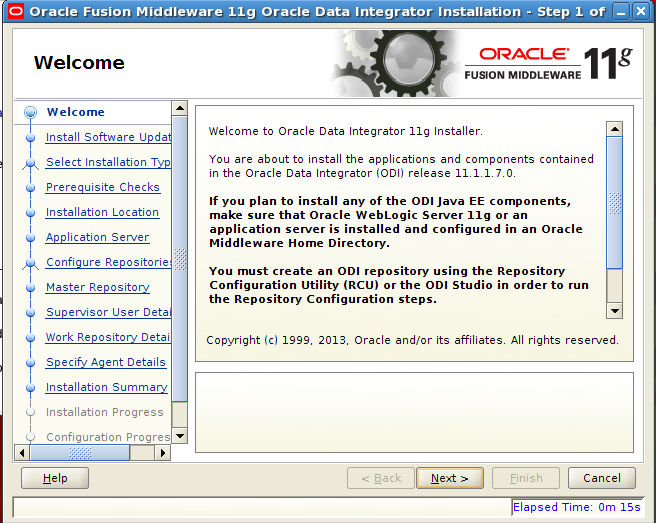Click left arrow of steps horizontal scrollbar
This screenshot has height=523, width=656.
click(x=22, y=453)
